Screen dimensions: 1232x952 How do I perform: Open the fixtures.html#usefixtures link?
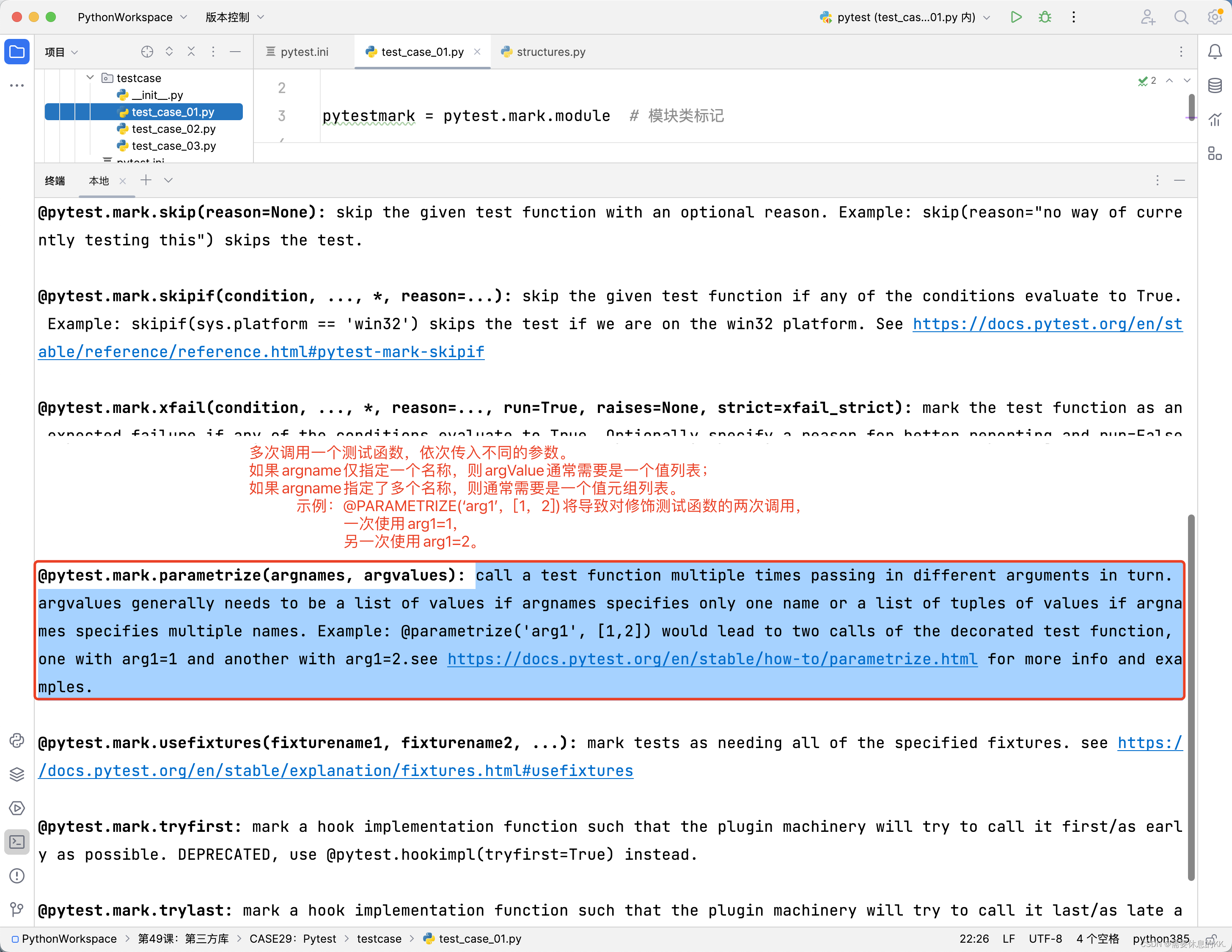point(335,770)
